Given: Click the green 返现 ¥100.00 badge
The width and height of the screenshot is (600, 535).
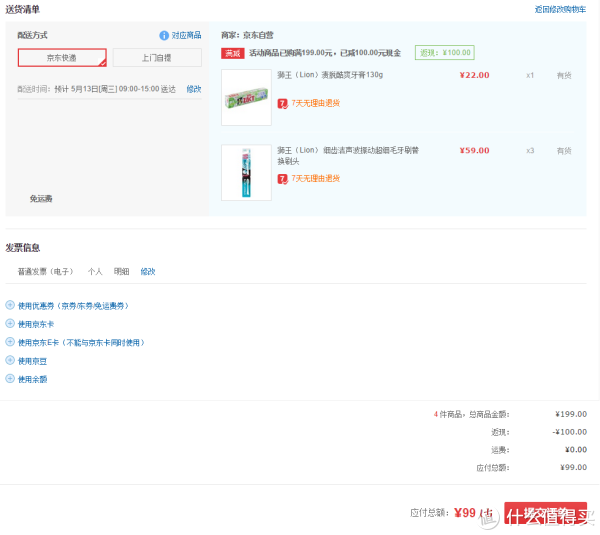Looking at the screenshot, I should tap(445, 53).
